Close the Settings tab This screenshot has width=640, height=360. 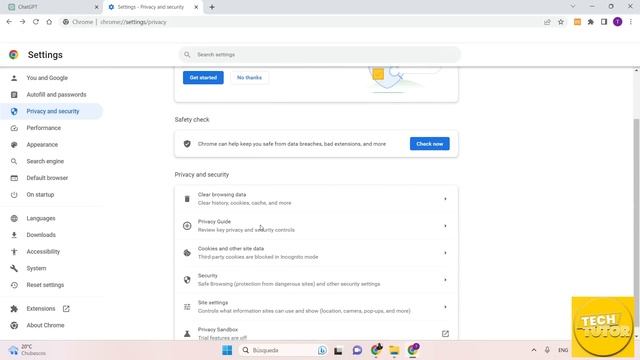pyautogui.click(x=196, y=7)
